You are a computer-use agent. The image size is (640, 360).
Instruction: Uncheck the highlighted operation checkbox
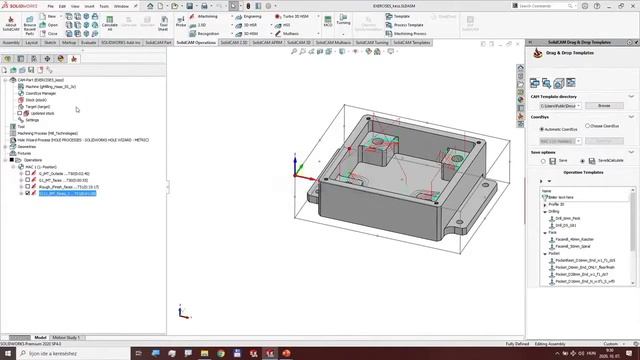click(x=27, y=193)
